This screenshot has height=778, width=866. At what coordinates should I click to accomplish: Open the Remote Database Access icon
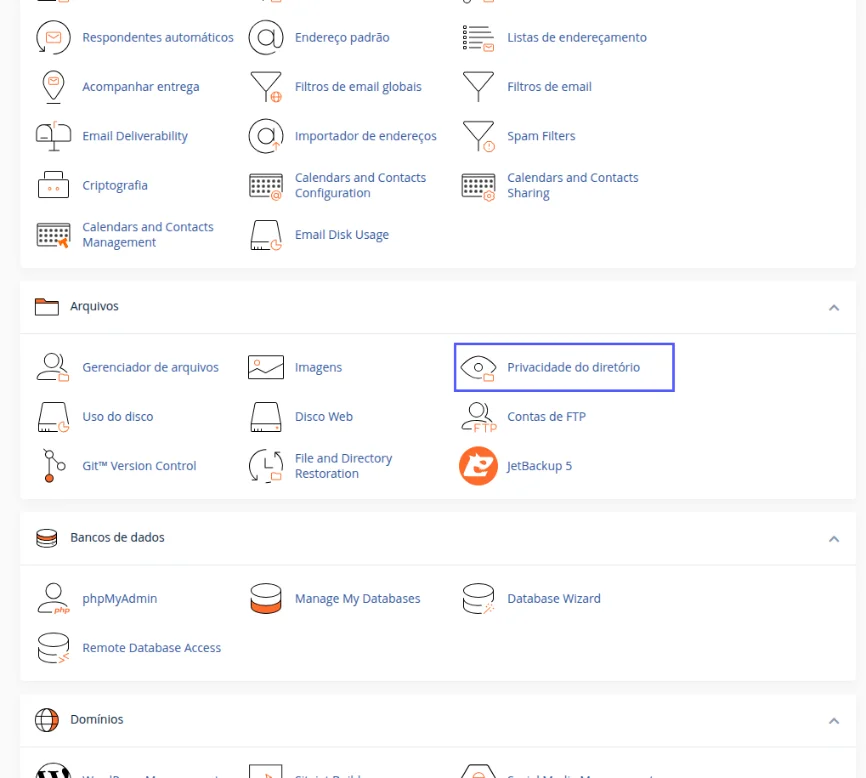54,648
